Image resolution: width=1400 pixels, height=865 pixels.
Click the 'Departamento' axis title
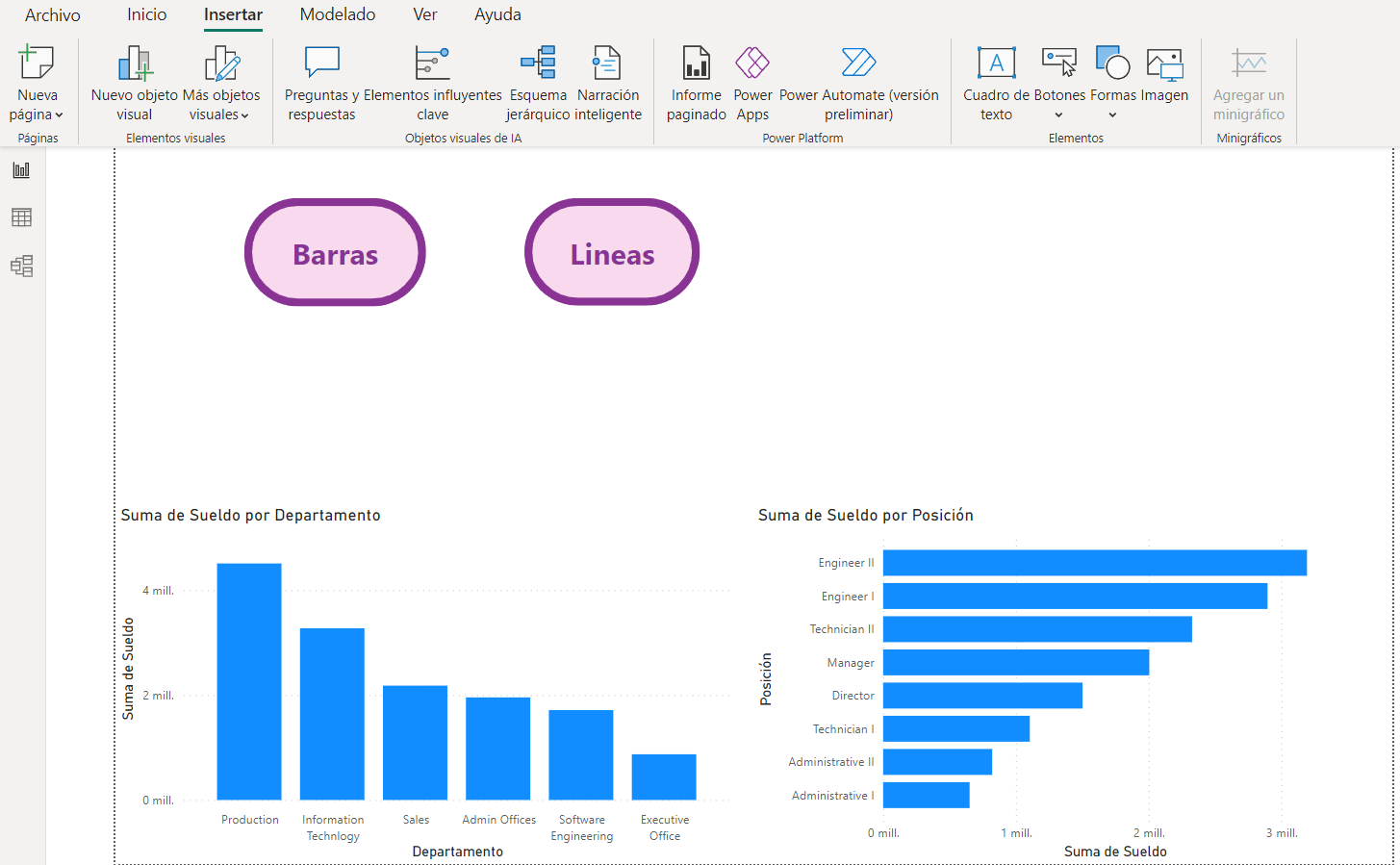click(457, 852)
